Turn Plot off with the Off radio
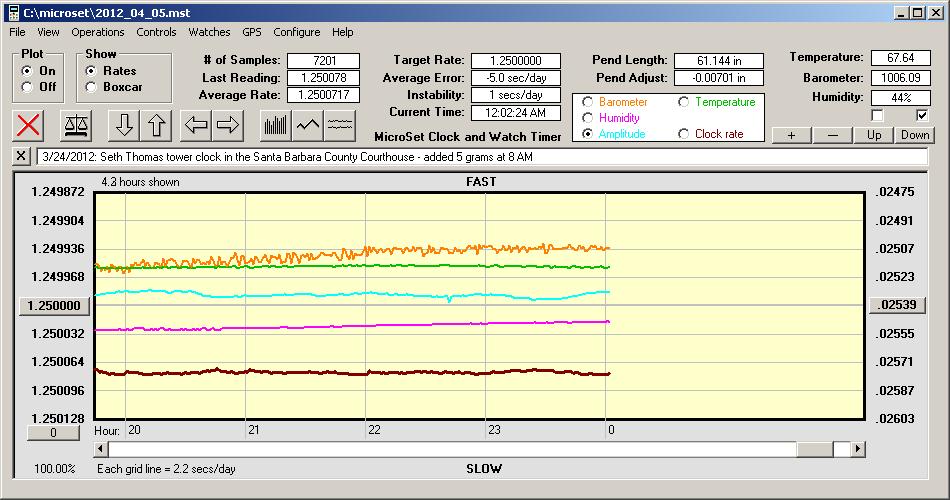Screen dimensions: 950x500 (27, 87)
